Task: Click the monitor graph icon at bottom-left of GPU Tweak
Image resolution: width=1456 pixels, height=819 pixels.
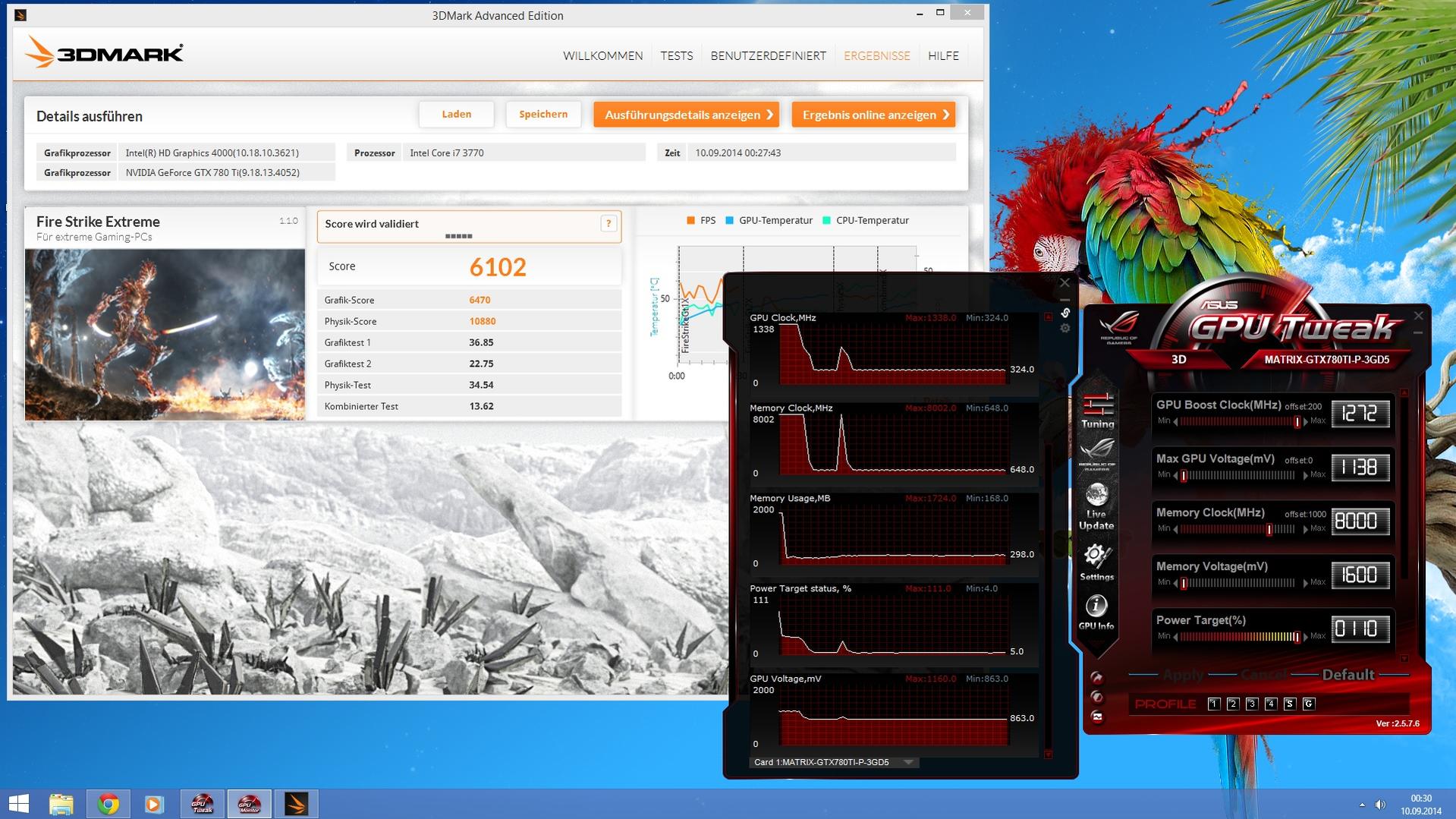Action: [1096, 717]
